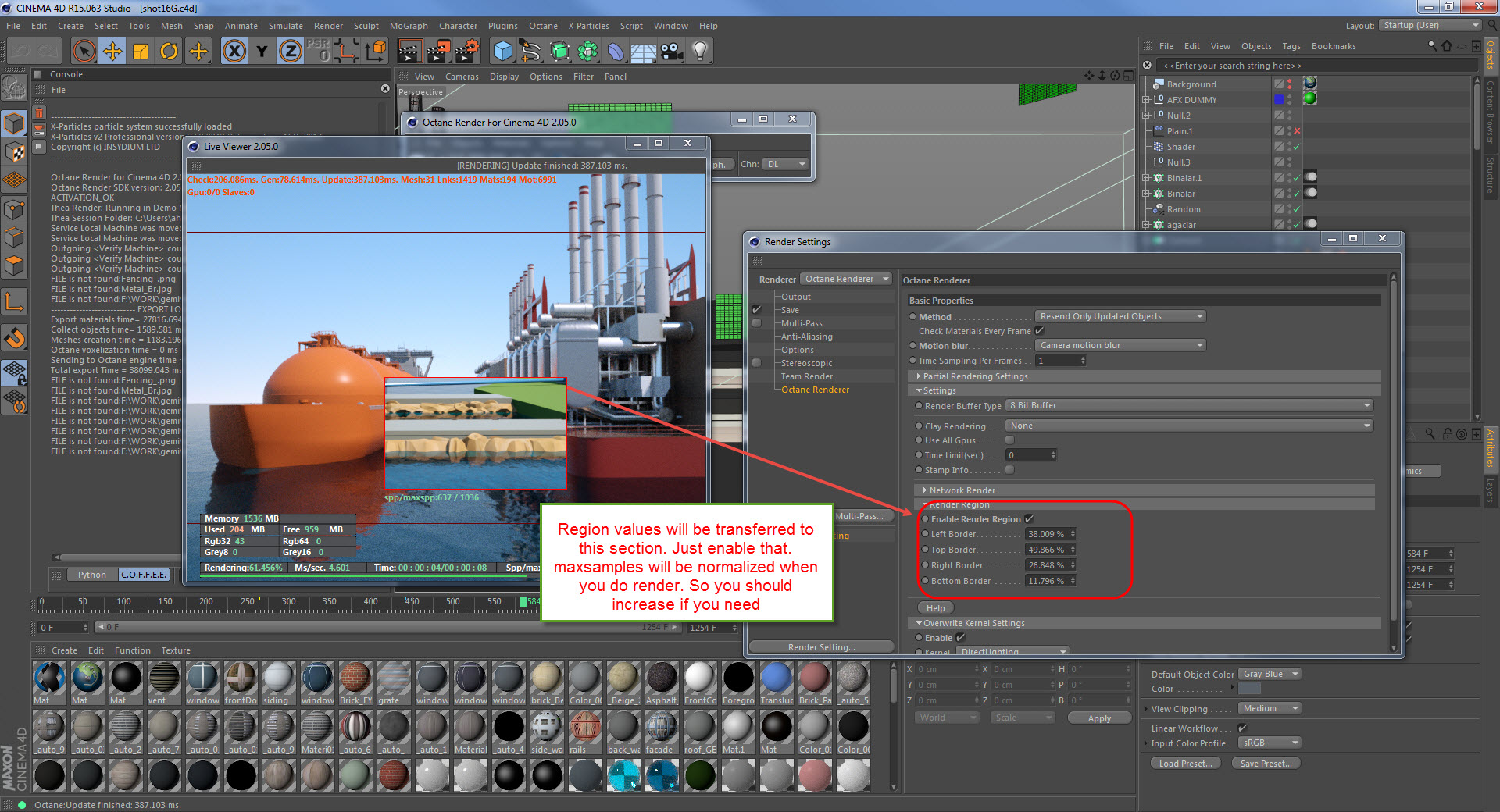Select the Live Selection tool
The height and width of the screenshot is (812, 1500).
coord(84,52)
